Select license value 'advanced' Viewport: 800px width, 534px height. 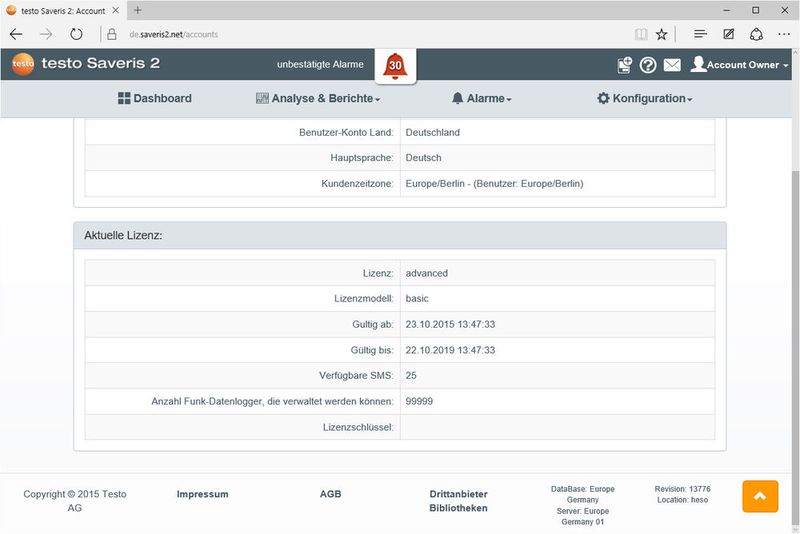pos(427,273)
